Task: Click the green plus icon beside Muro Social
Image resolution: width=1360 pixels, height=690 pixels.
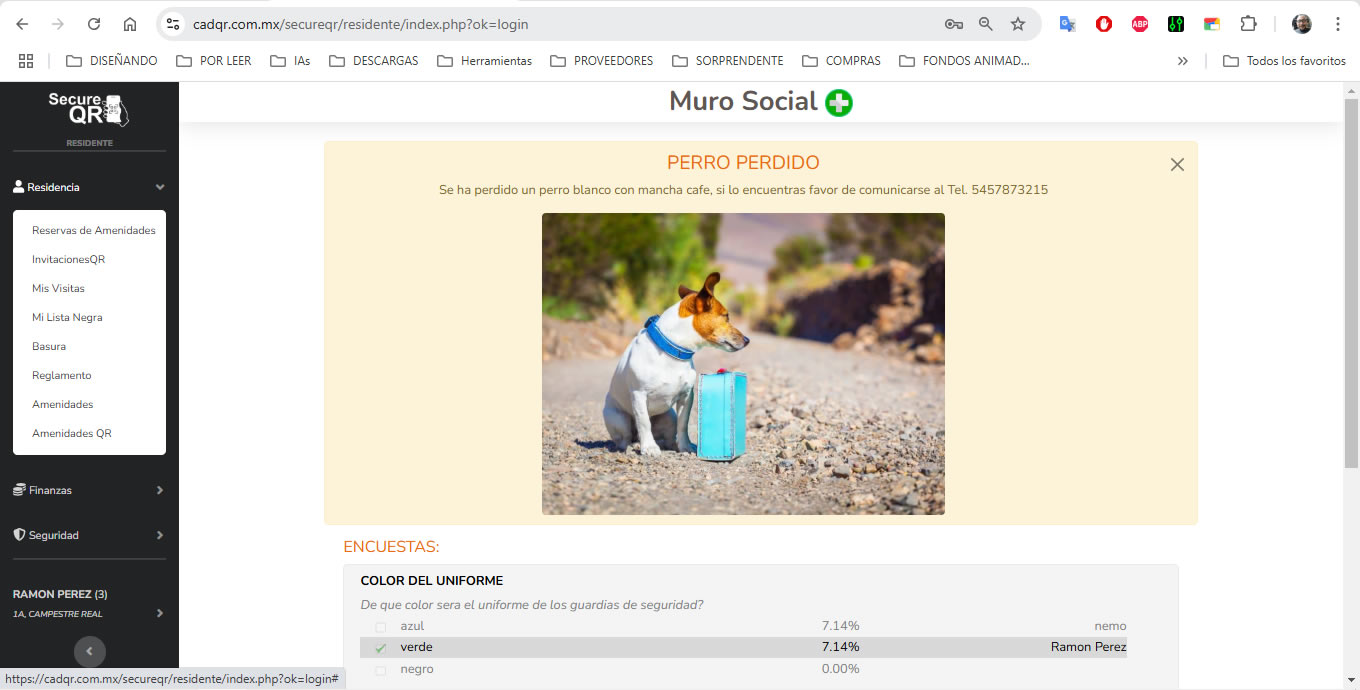Action: coord(839,102)
